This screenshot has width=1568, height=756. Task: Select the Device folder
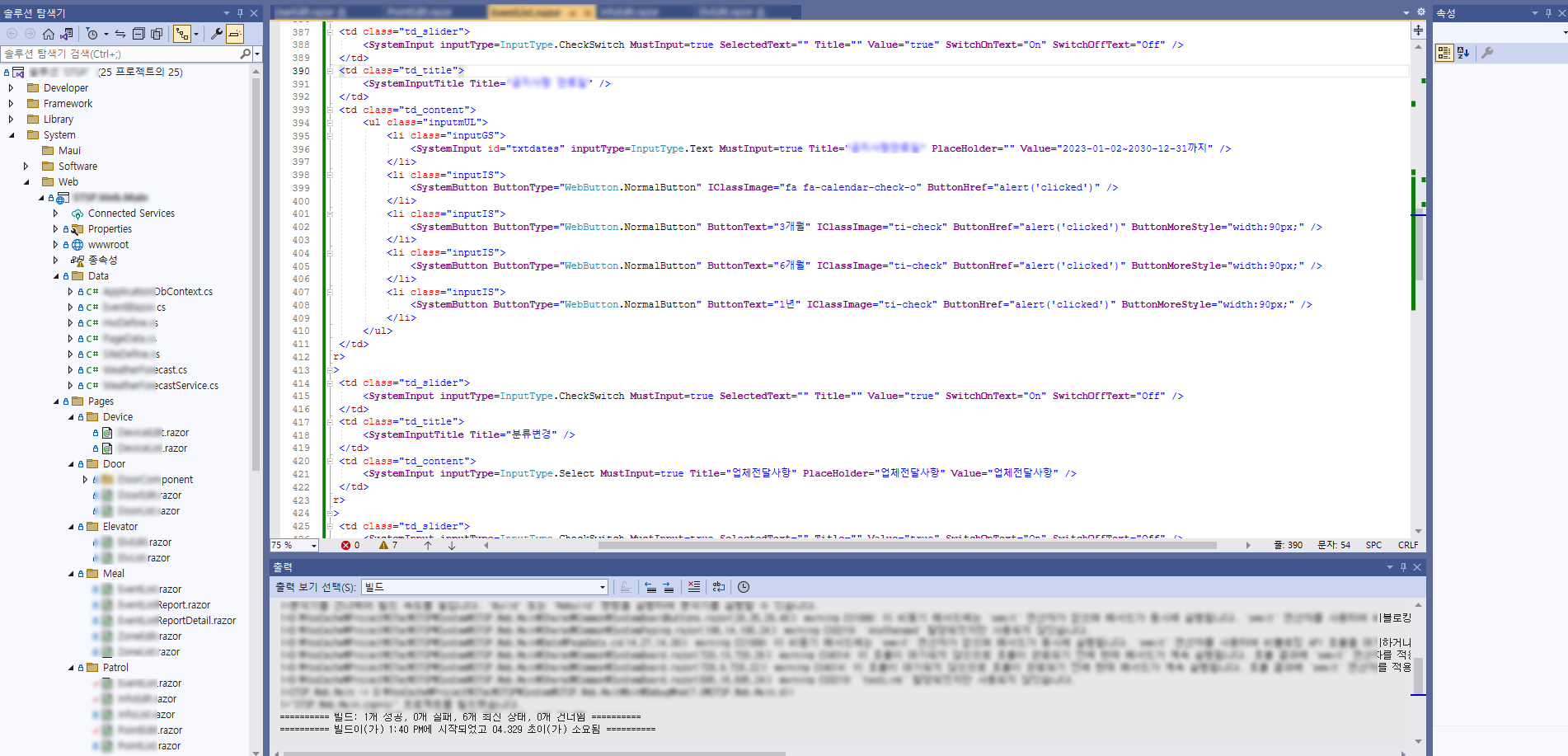pyautogui.click(x=117, y=416)
